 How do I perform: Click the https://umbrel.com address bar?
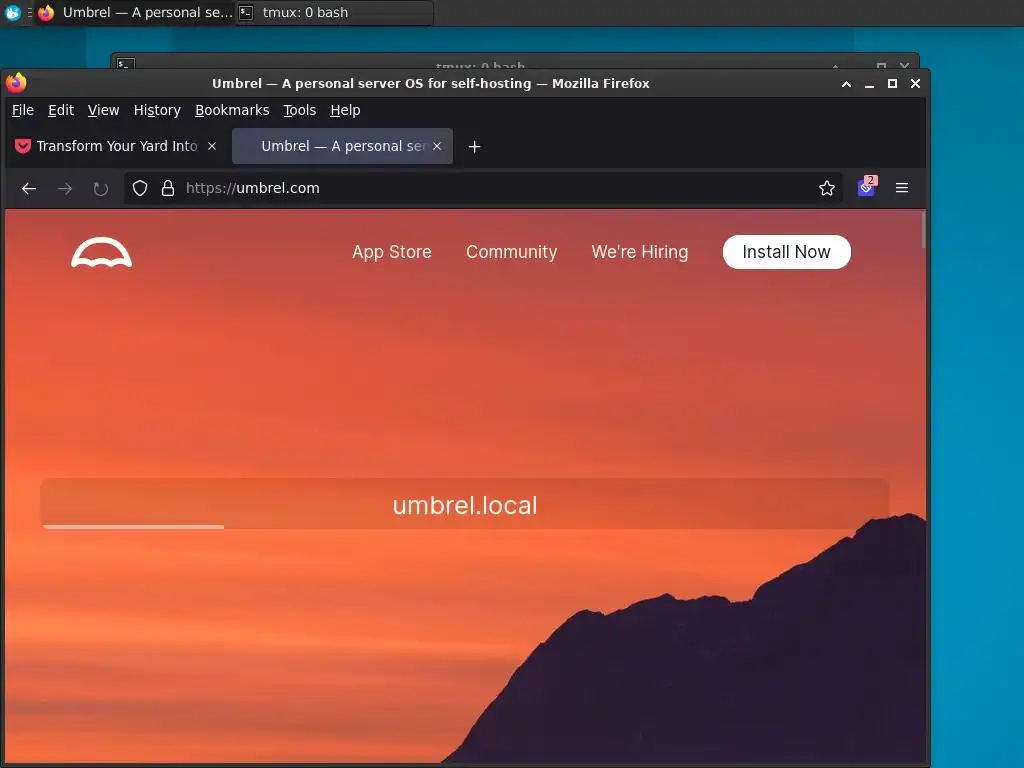(x=483, y=188)
